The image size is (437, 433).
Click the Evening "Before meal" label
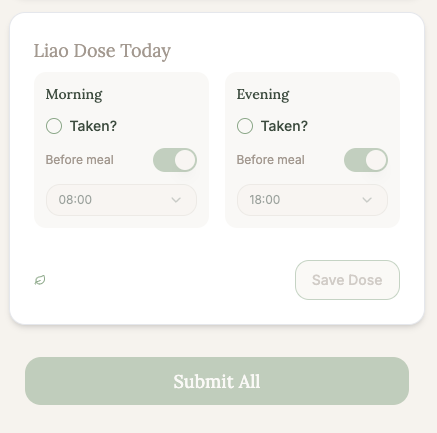click(271, 160)
